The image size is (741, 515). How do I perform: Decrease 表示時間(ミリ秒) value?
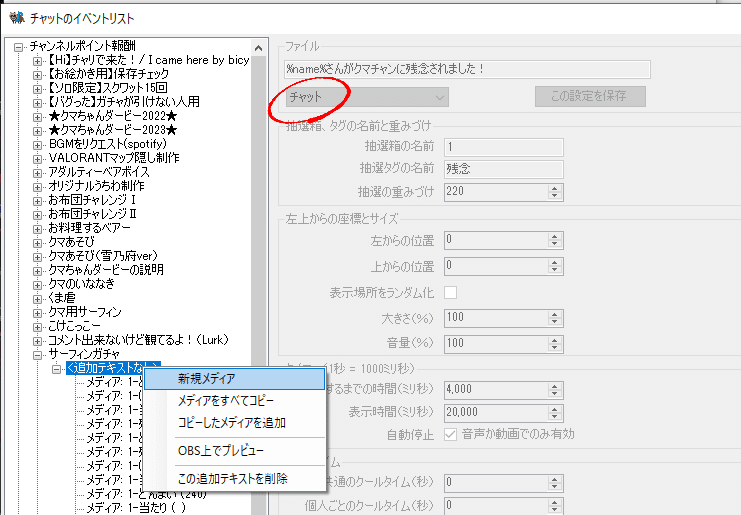tap(555, 417)
